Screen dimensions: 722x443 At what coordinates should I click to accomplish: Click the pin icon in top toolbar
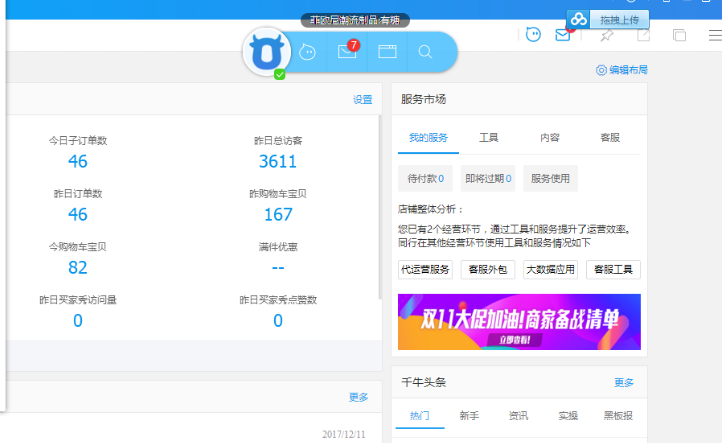[x=606, y=35]
